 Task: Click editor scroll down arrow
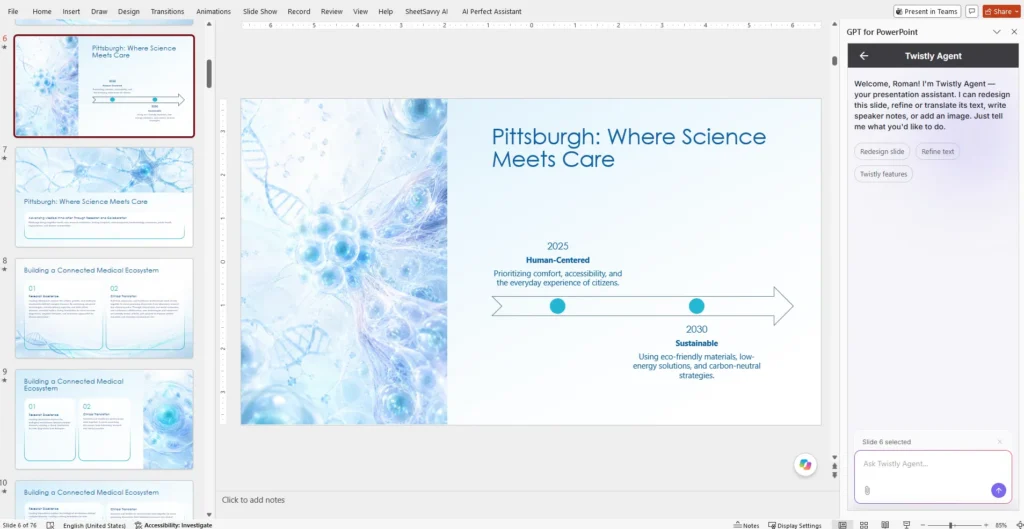[x=834, y=457]
